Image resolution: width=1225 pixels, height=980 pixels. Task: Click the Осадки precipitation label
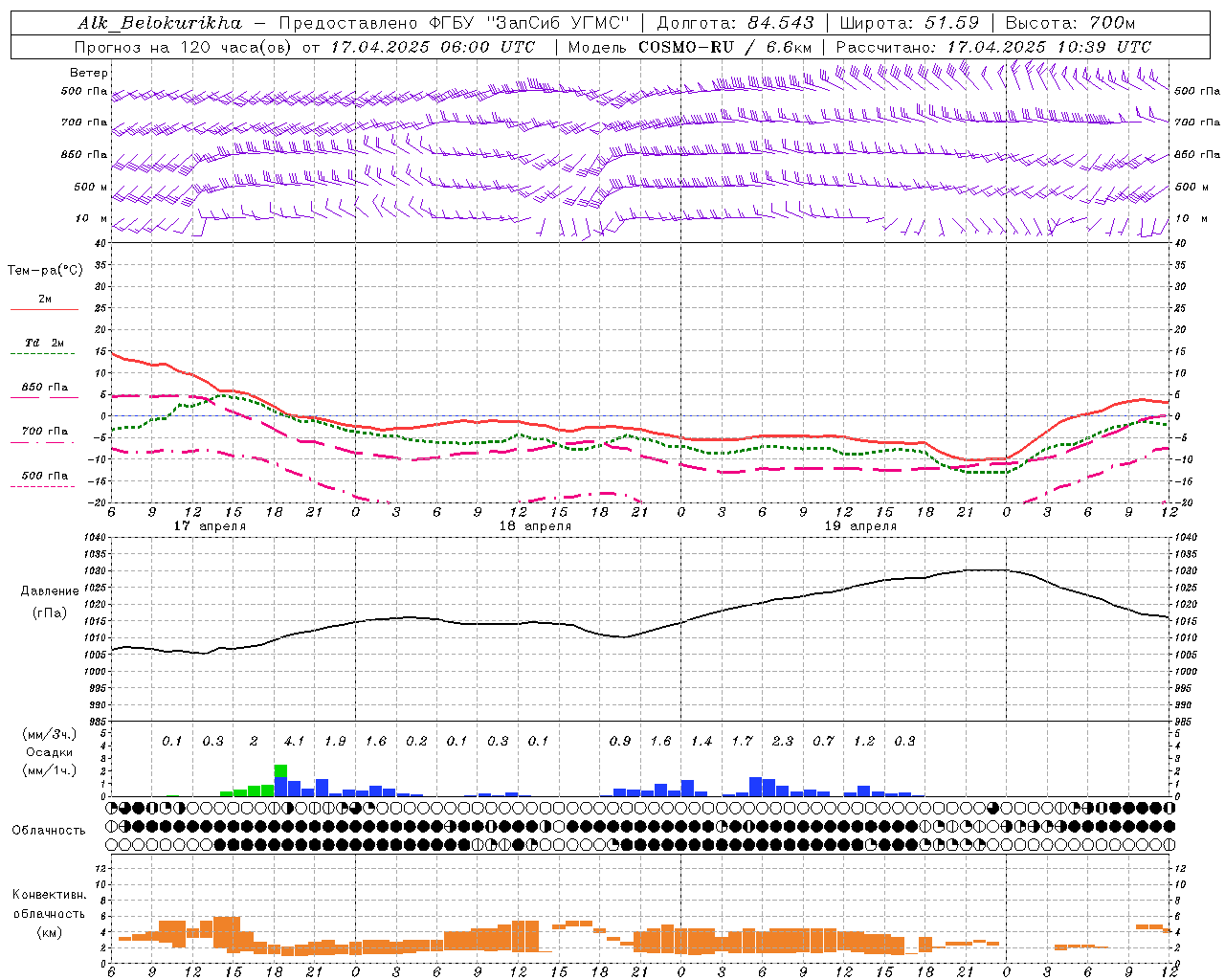coord(49,753)
